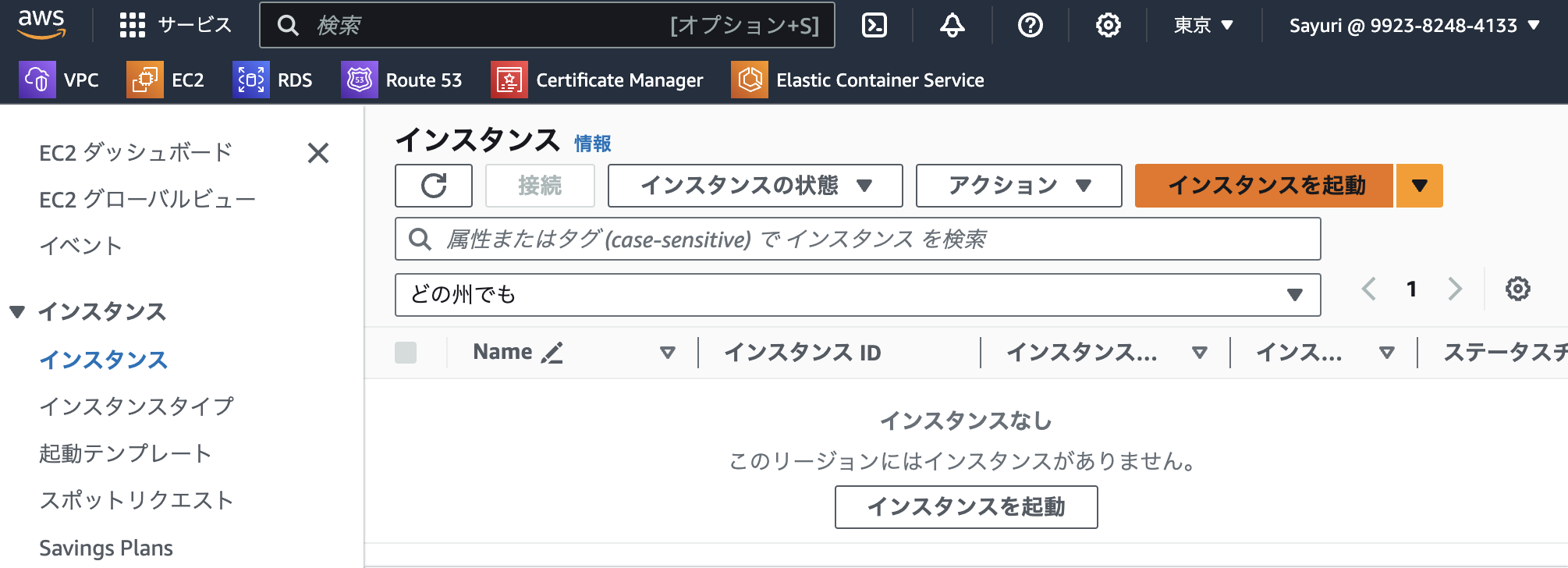Click the インスタンスを起動 button in empty table
Screen dimensions: 1568x568
(x=966, y=507)
